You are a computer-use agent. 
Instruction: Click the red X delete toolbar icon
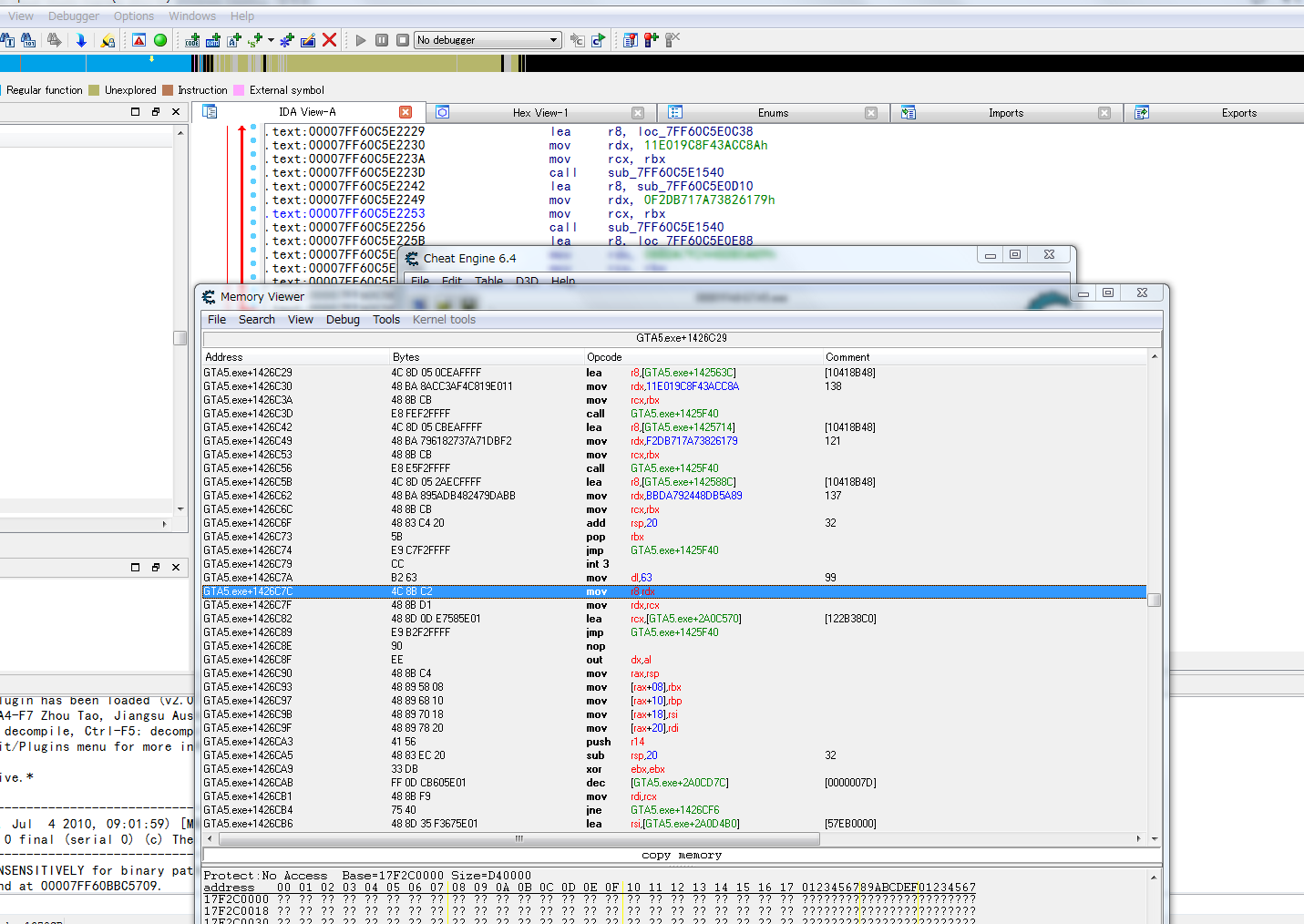click(x=330, y=40)
